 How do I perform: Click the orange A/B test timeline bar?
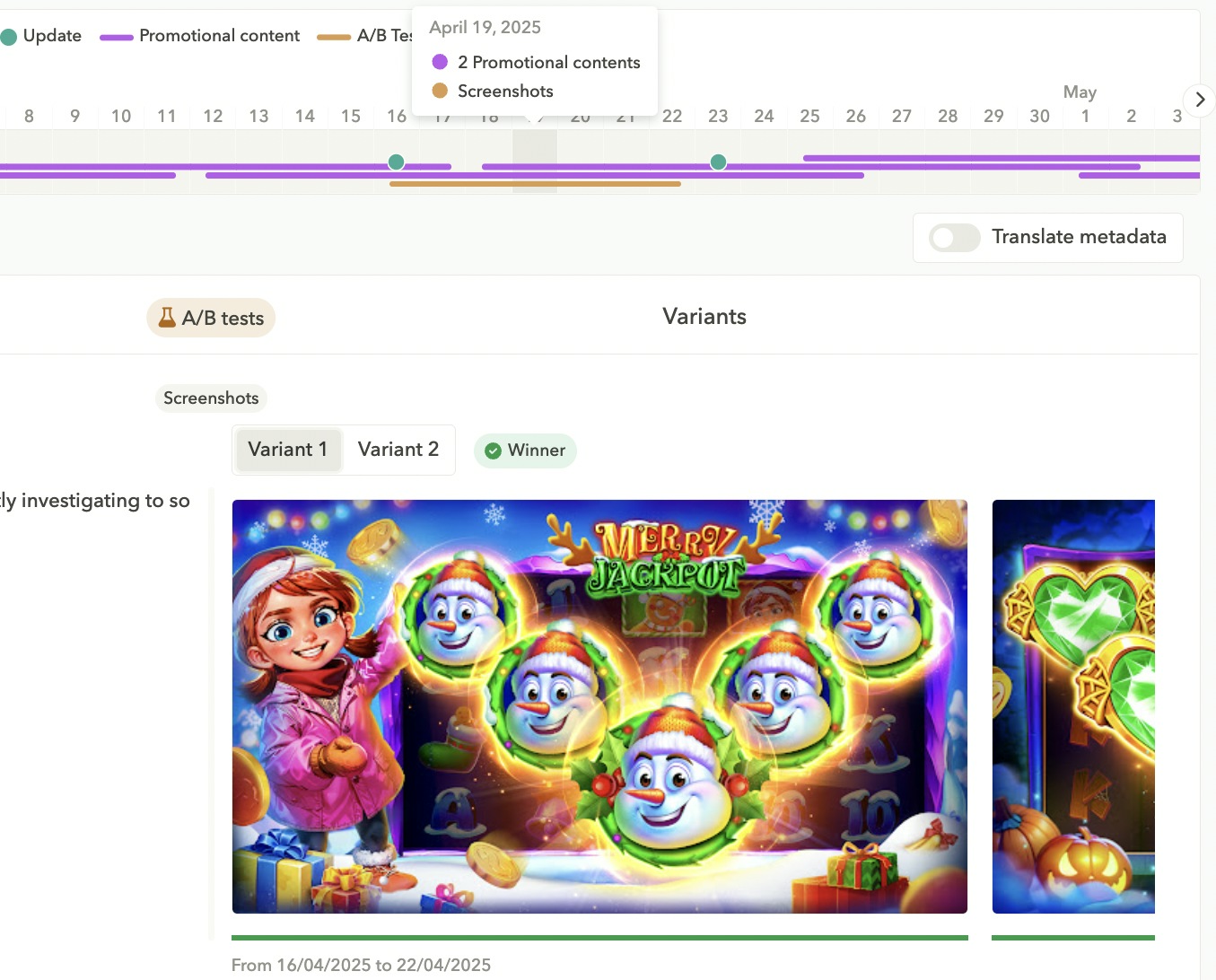point(535,184)
